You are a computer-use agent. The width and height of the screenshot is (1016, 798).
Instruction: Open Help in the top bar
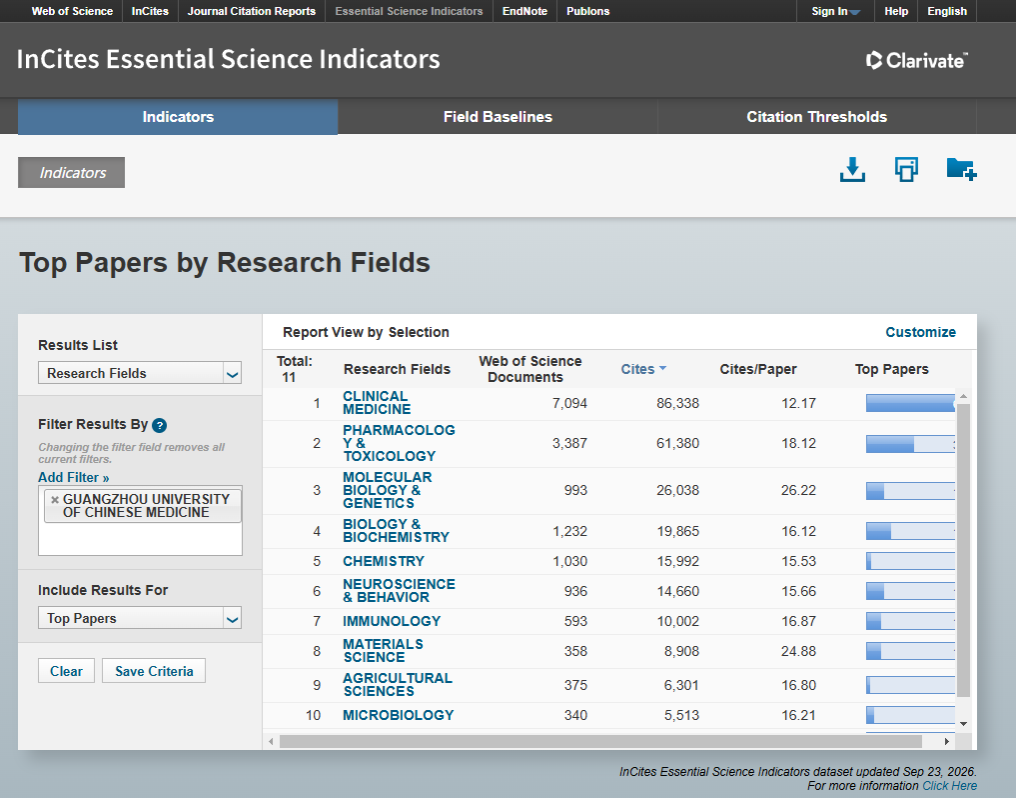(x=896, y=11)
